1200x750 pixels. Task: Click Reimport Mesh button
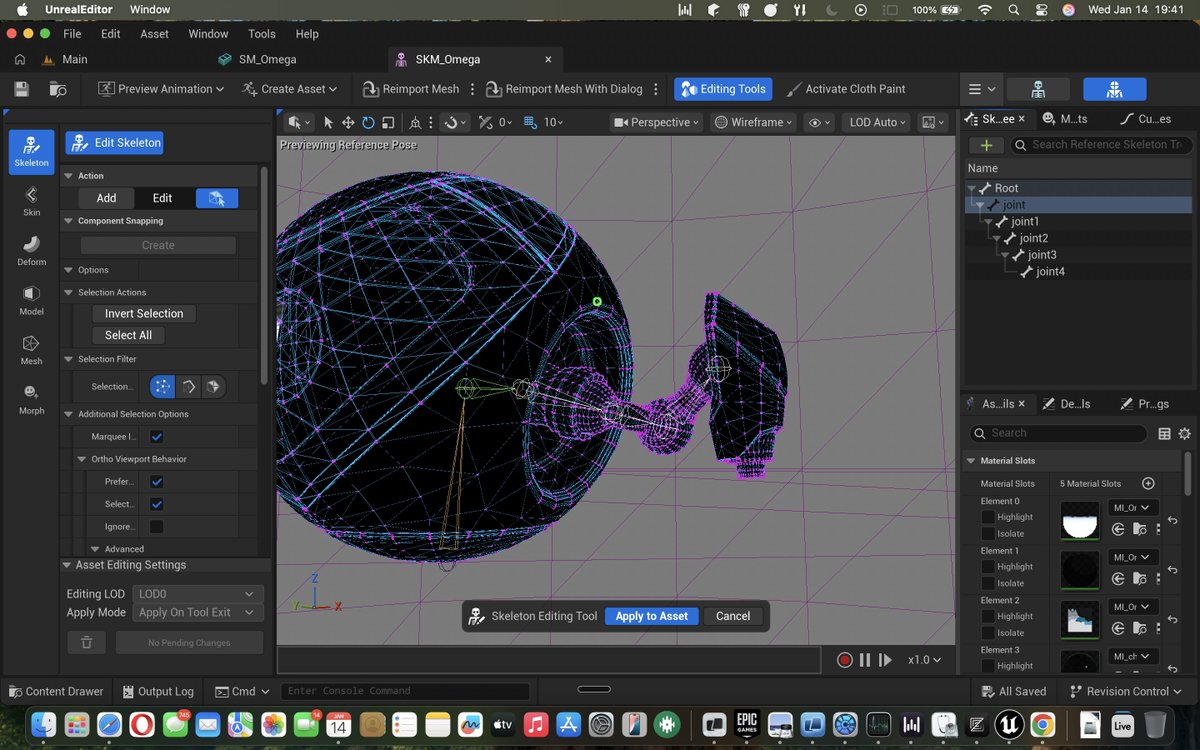click(x=411, y=89)
